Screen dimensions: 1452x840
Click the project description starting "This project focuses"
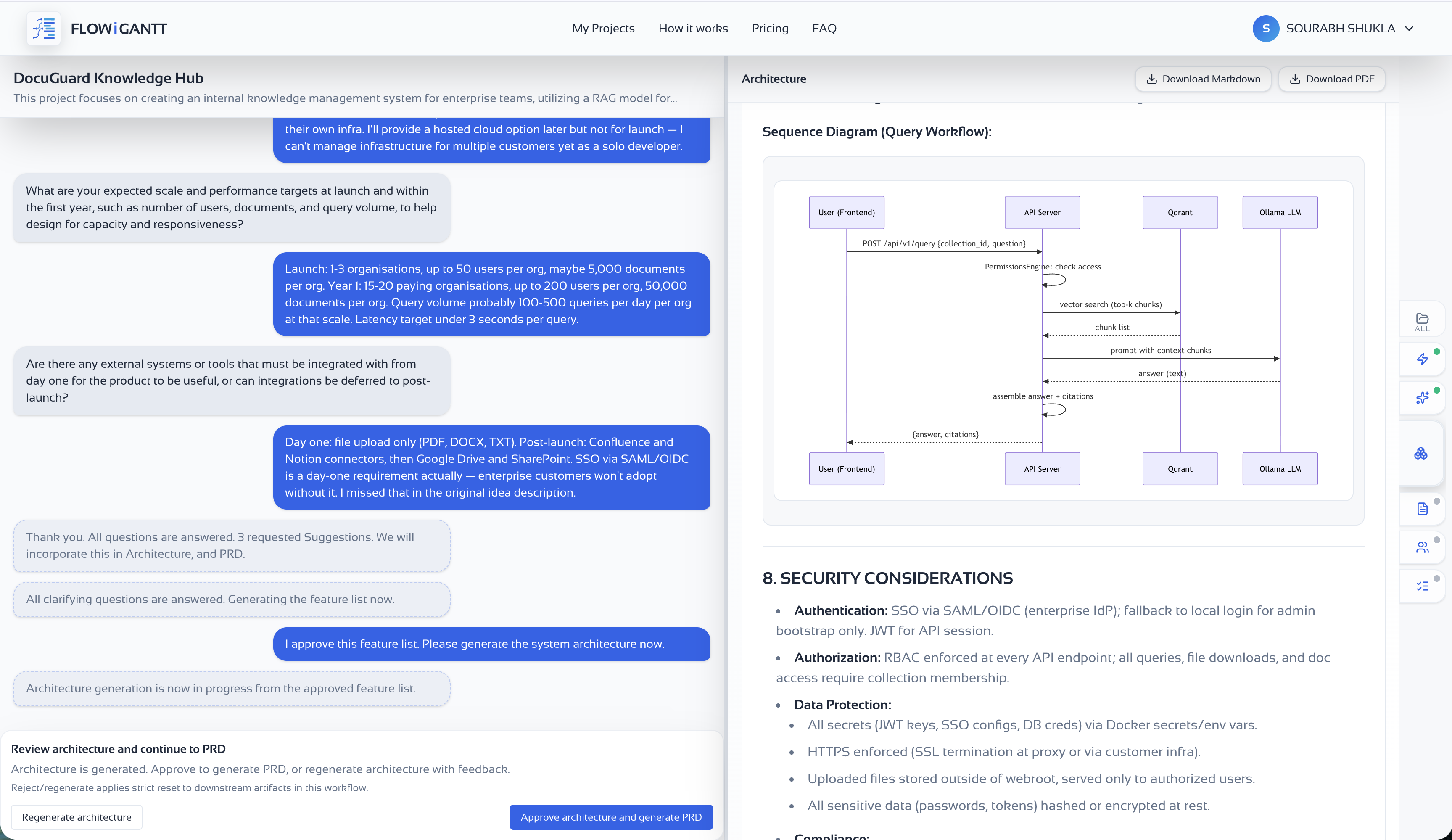click(345, 98)
